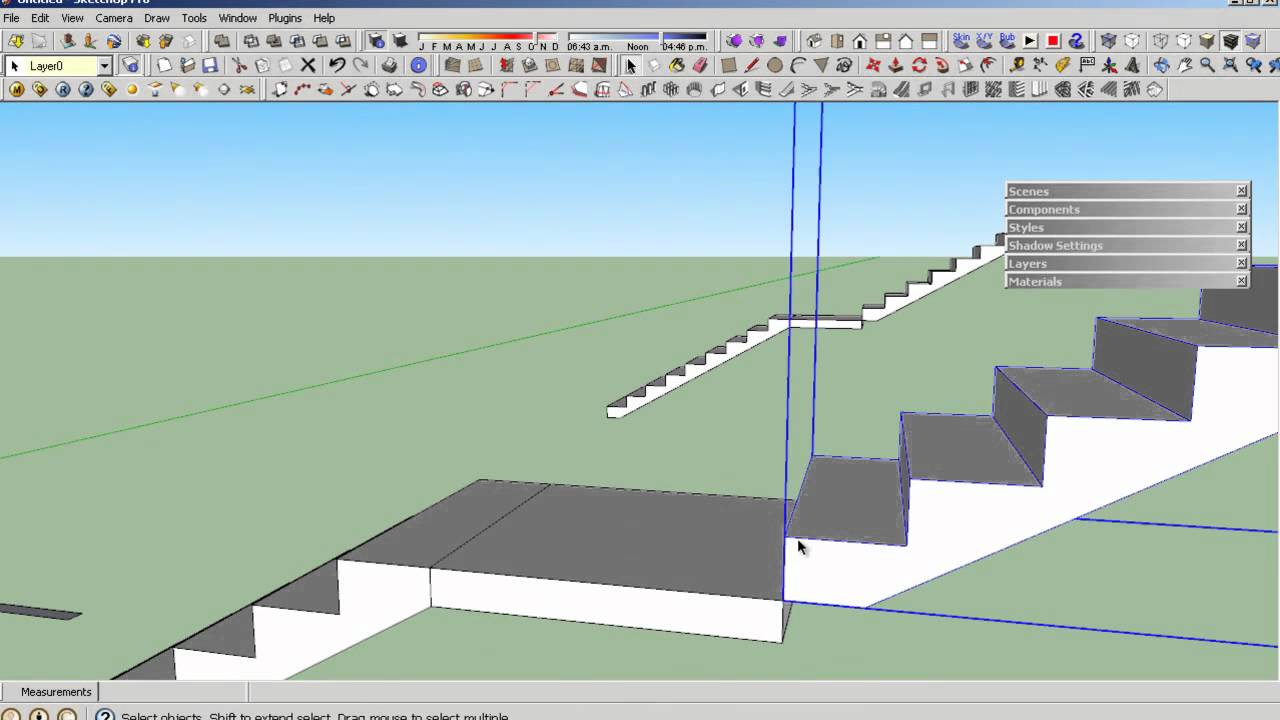Close the Materials panel

point(1242,281)
